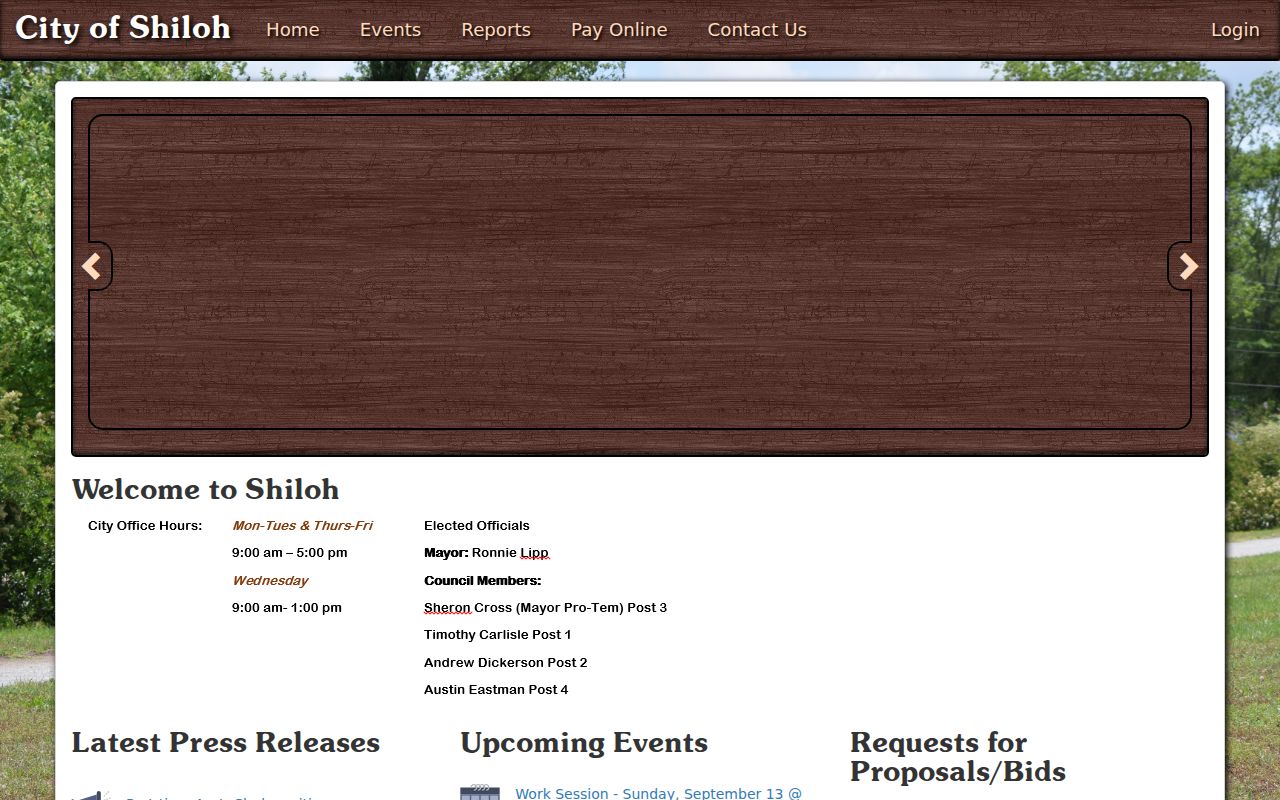Click the Wednesday label
This screenshot has width=1280, height=800.
270,580
